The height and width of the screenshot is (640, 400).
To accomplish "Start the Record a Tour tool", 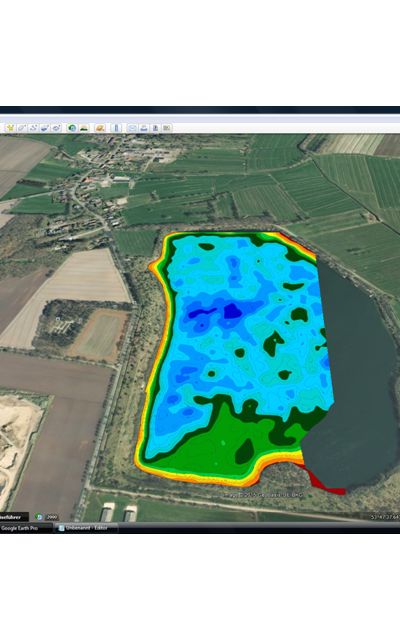I will [56, 128].
